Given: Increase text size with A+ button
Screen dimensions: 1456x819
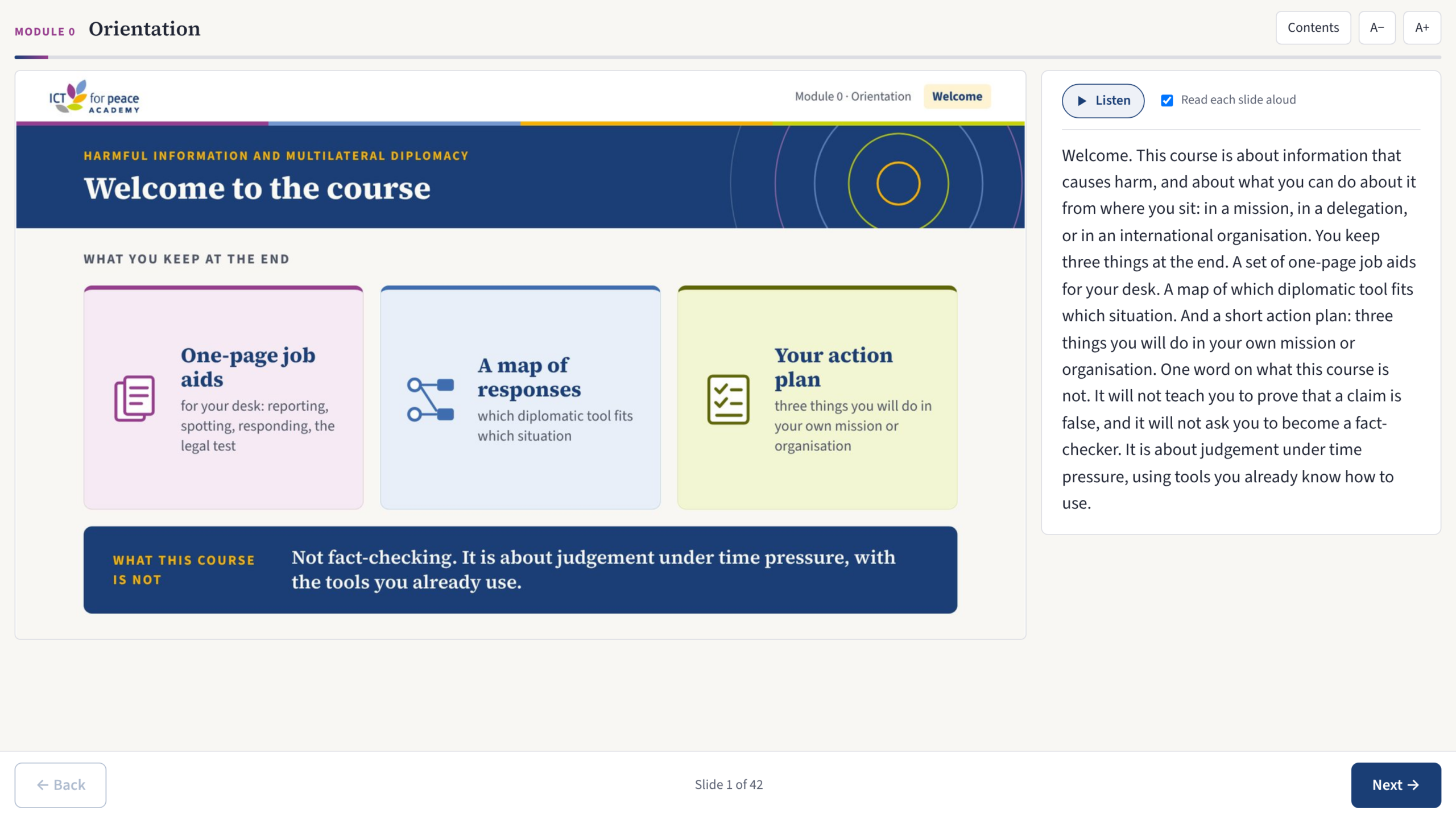Looking at the screenshot, I should coord(1421,27).
